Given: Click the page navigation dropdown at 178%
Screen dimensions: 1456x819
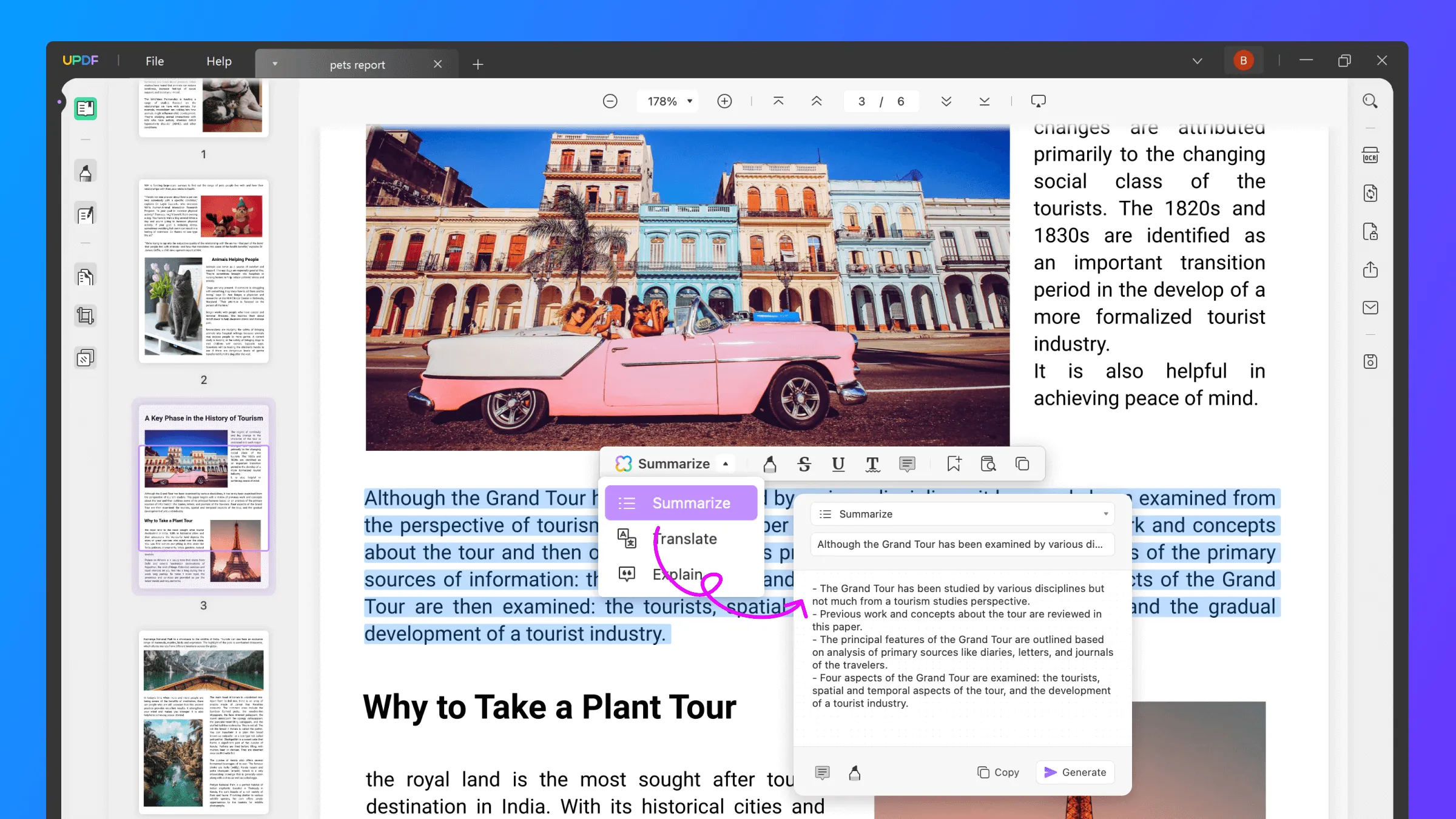Looking at the screenshot, I should [666, 101].
